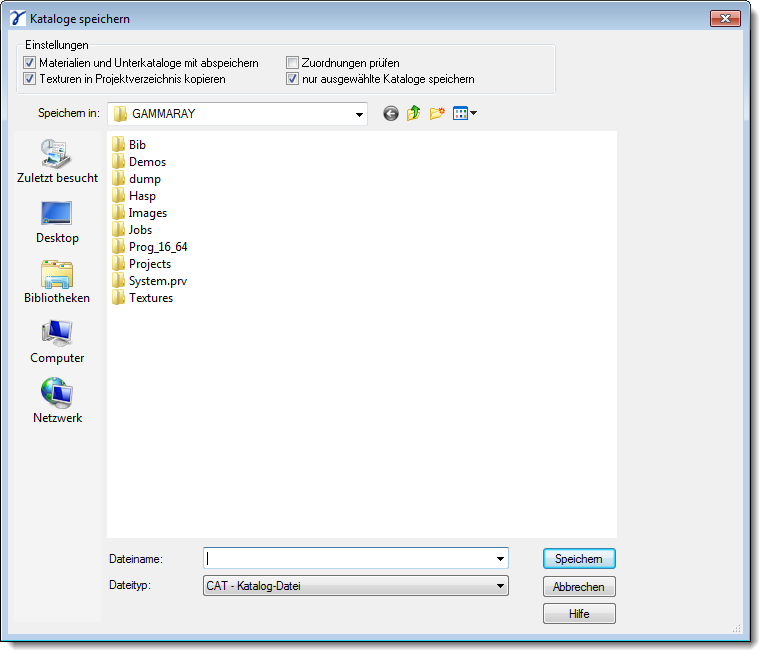Expand the Dateiname history dropdown arrow
This screenshot has width=766, height=657.
point(500,558)
